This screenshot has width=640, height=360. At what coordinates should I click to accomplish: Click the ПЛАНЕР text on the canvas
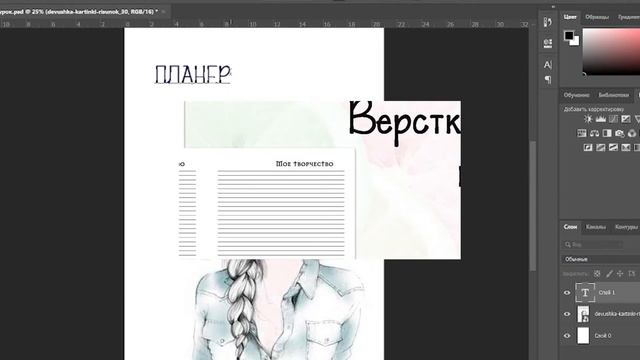pyautogui.click(x=193, y=75)
